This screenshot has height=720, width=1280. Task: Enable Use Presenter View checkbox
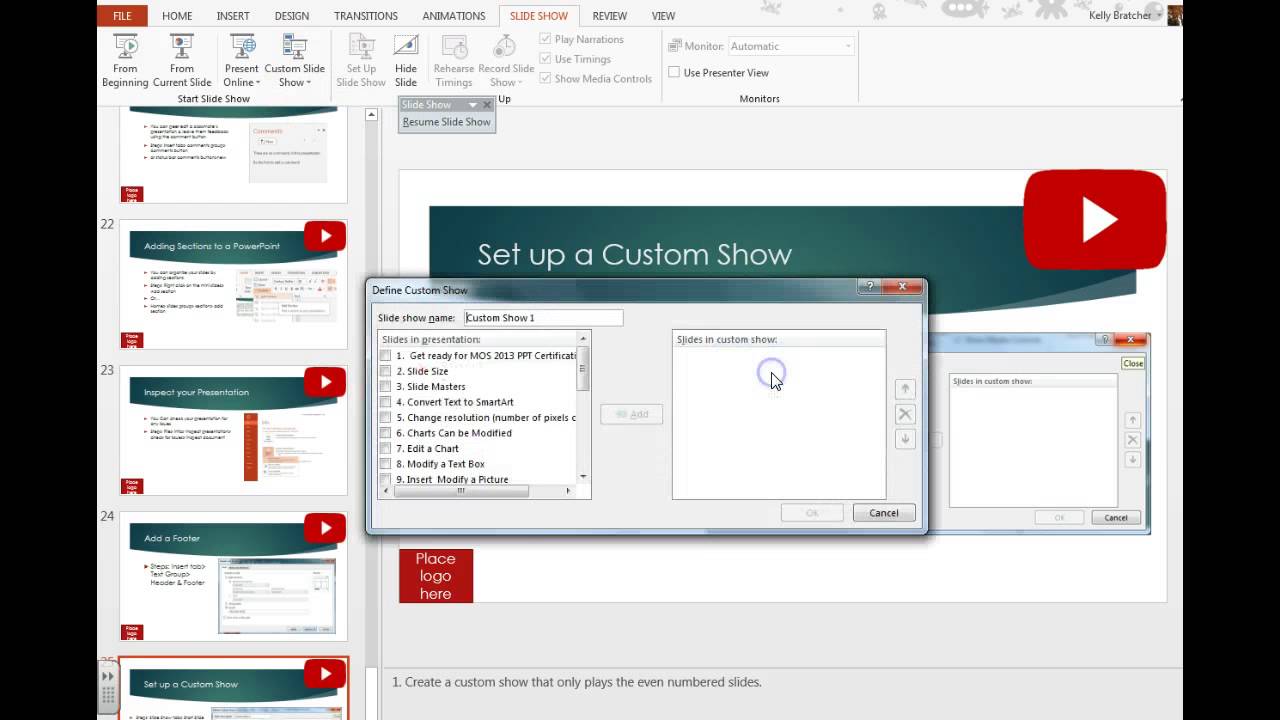(x=674, y=72)
